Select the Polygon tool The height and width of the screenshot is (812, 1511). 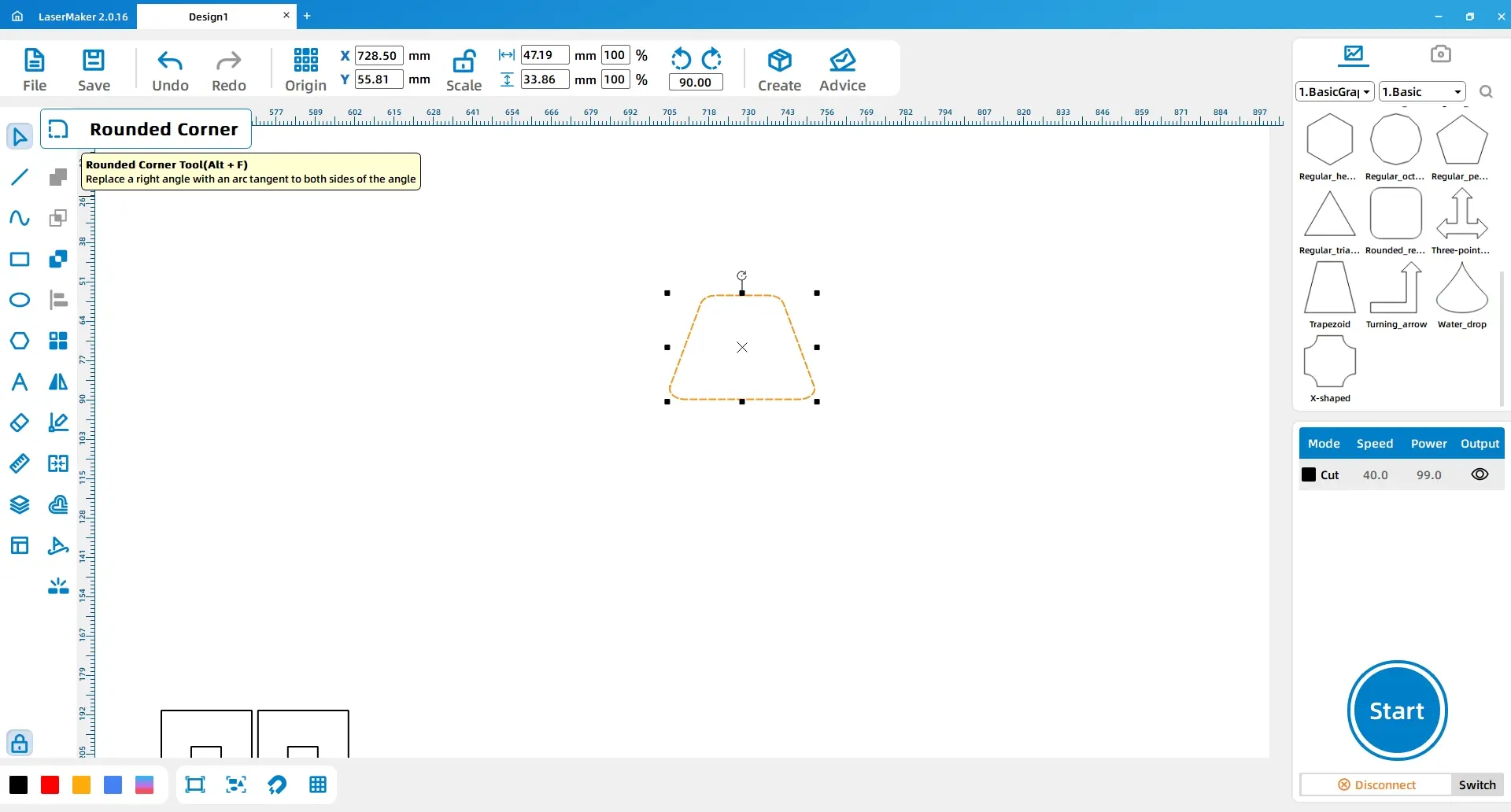[x=20, y=341]
